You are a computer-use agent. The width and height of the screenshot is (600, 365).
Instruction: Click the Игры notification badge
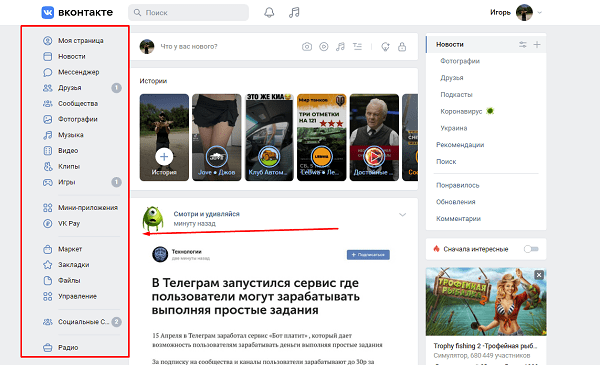tap(116, 182)
